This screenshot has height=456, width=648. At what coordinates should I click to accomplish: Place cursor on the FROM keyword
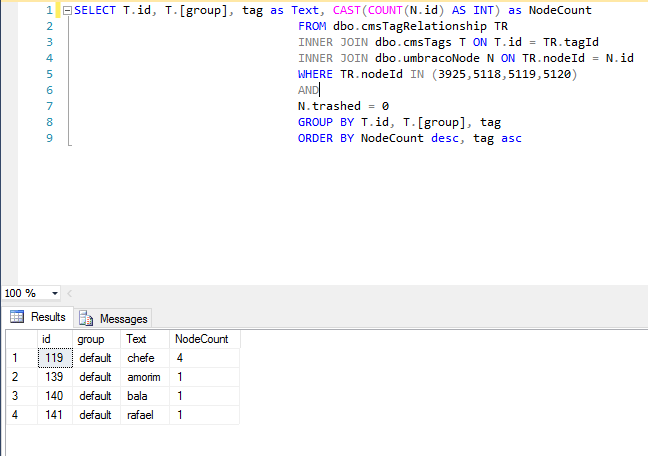point(312,26)
